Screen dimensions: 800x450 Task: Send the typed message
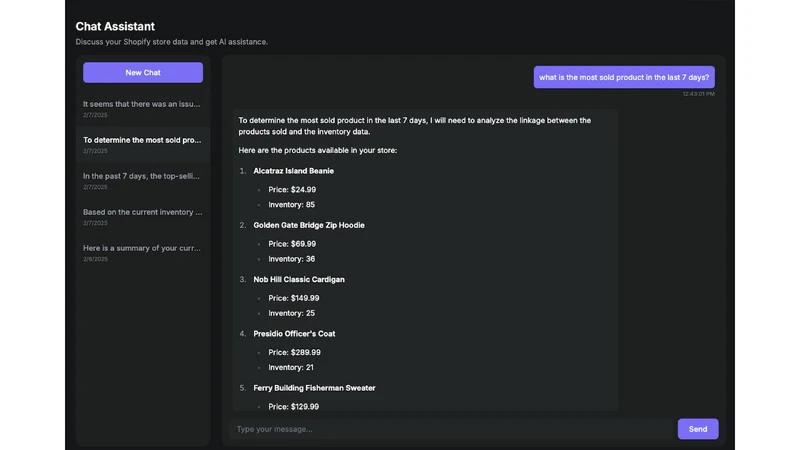pos(697,429)
